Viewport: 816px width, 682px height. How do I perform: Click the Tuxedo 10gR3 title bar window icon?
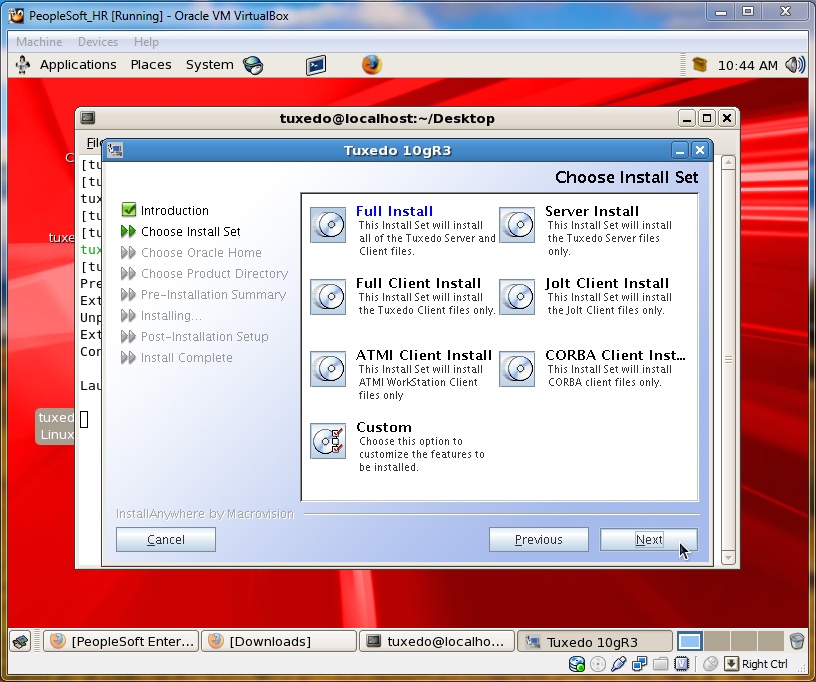point(115,151)
